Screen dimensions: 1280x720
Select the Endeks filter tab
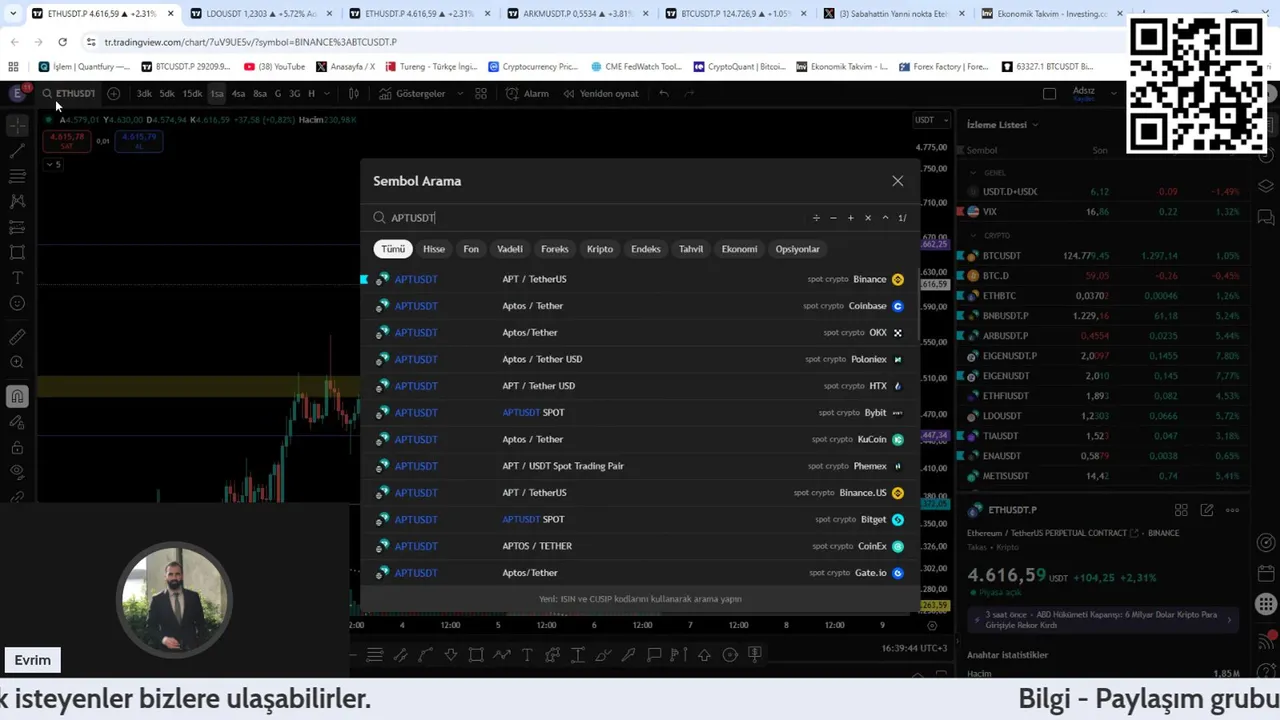click(646, 249)
